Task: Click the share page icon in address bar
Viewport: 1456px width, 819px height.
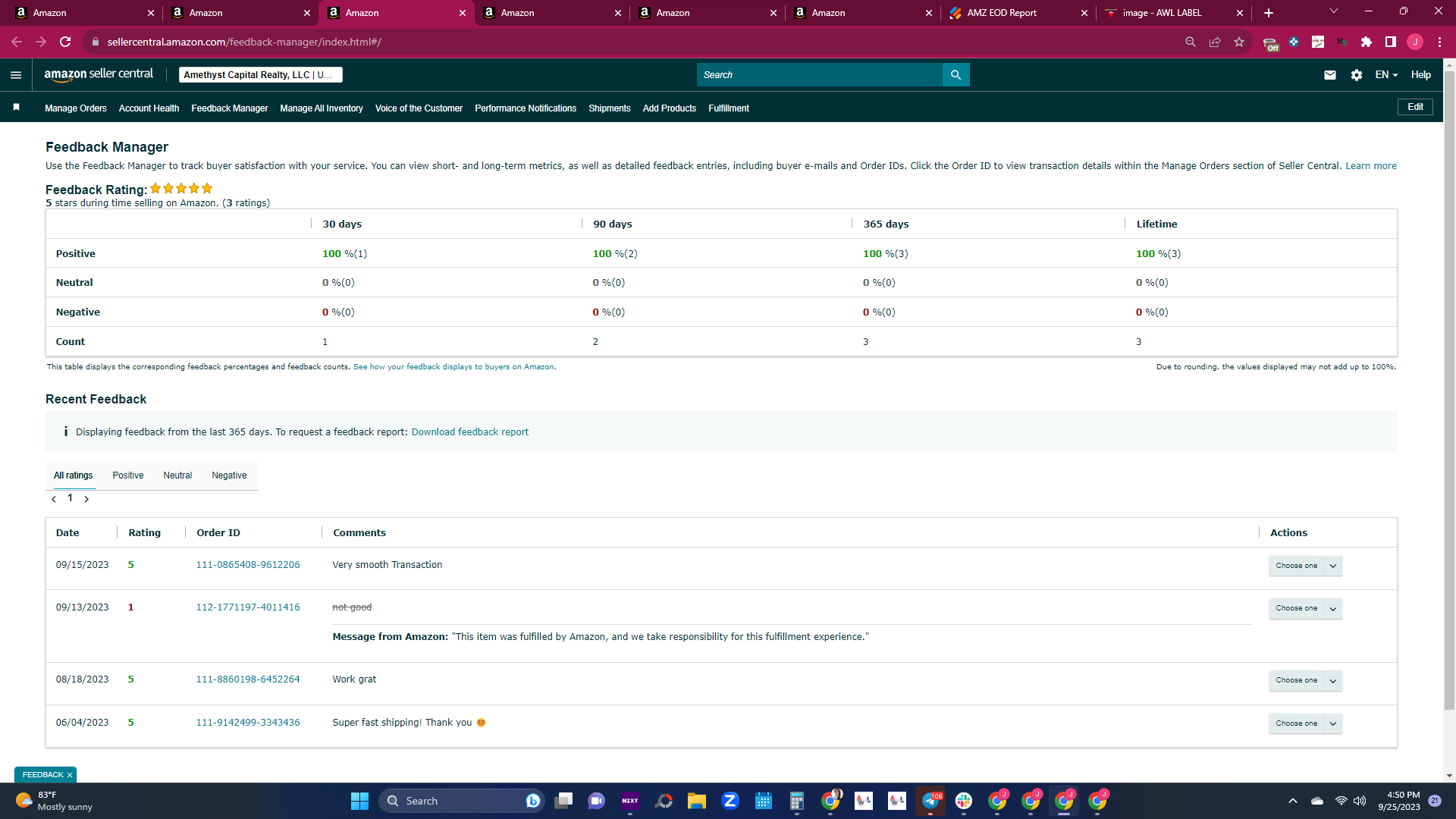Action: [1215, 42]
